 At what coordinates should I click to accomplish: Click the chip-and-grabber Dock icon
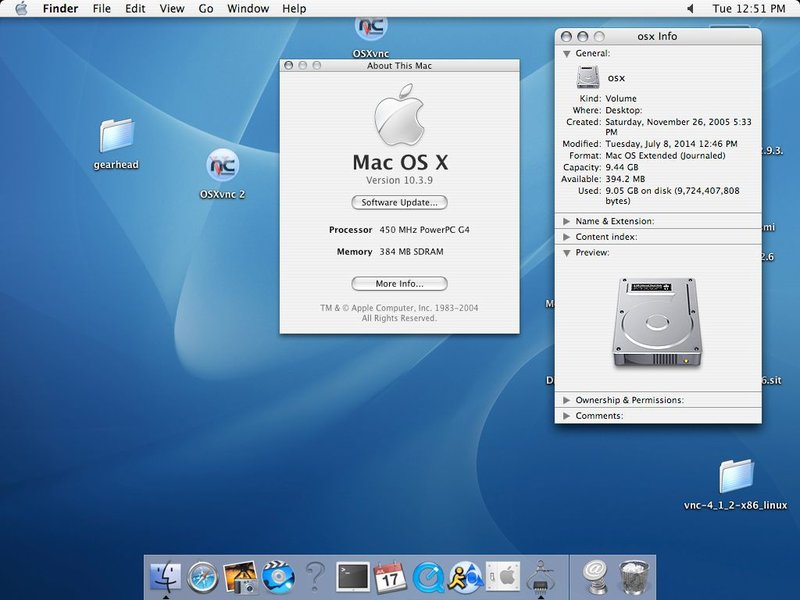coord(541,577)
